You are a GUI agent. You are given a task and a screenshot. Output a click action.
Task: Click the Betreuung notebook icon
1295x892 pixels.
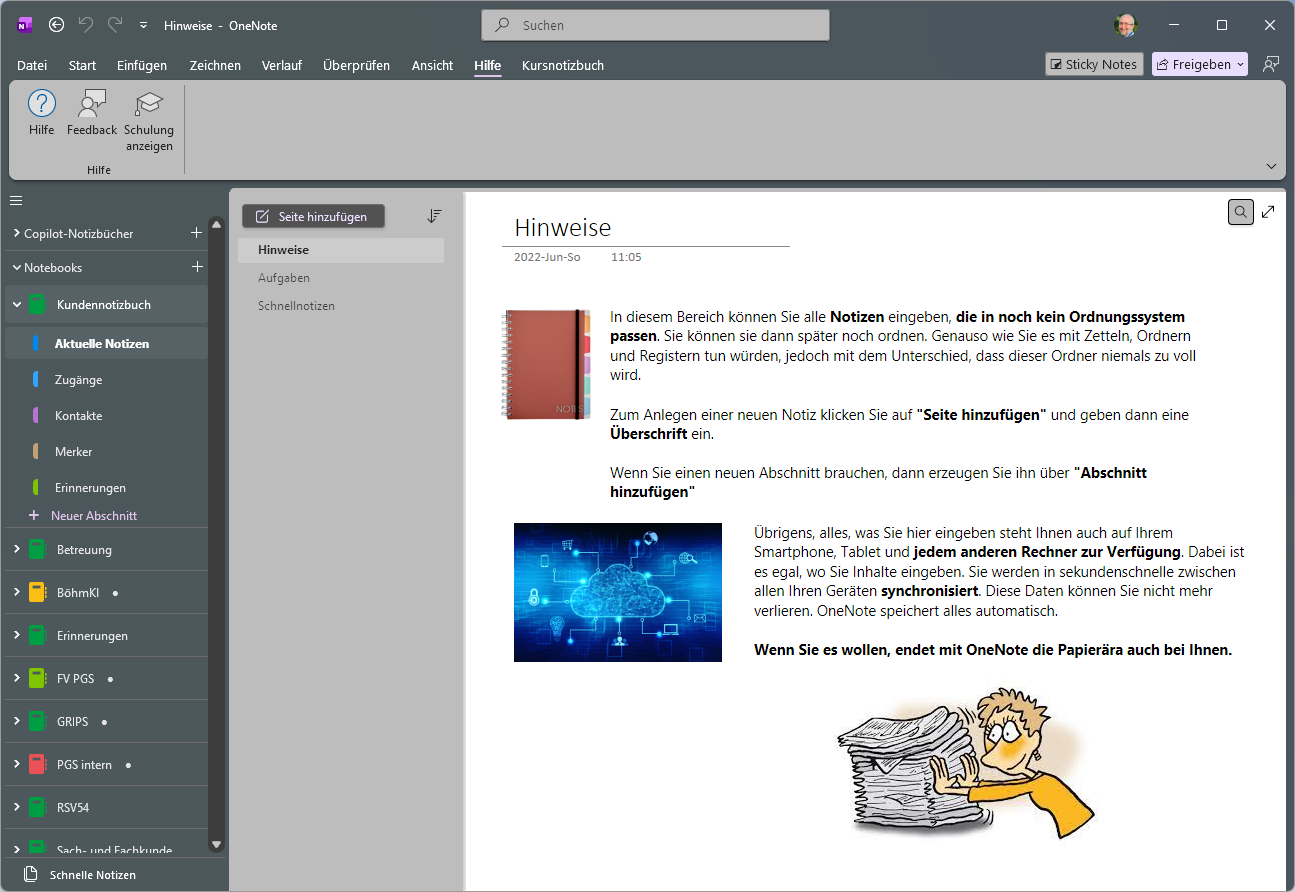coord(37,550)
